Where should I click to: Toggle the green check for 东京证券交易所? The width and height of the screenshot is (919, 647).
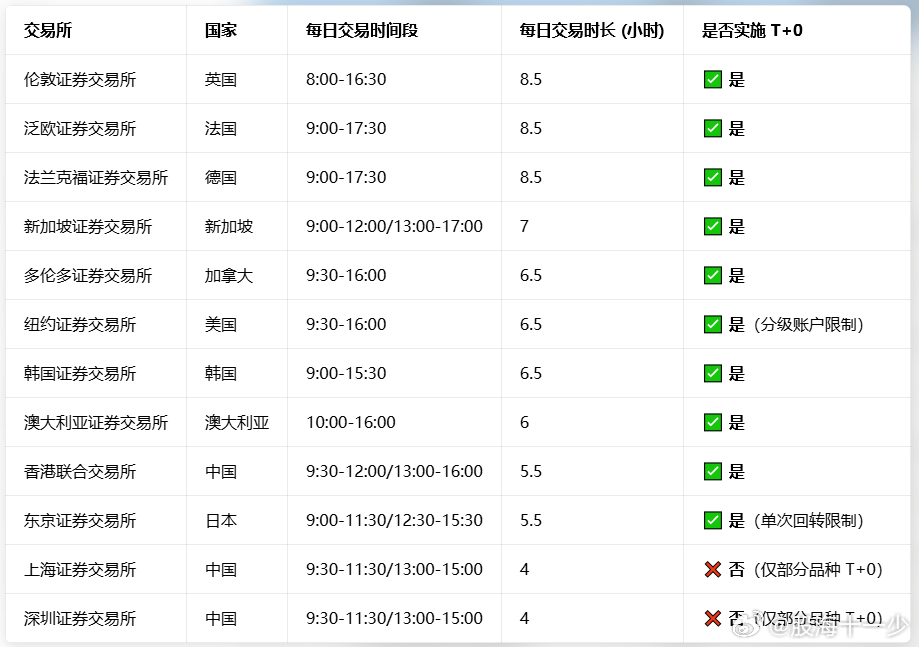point(712,520)
